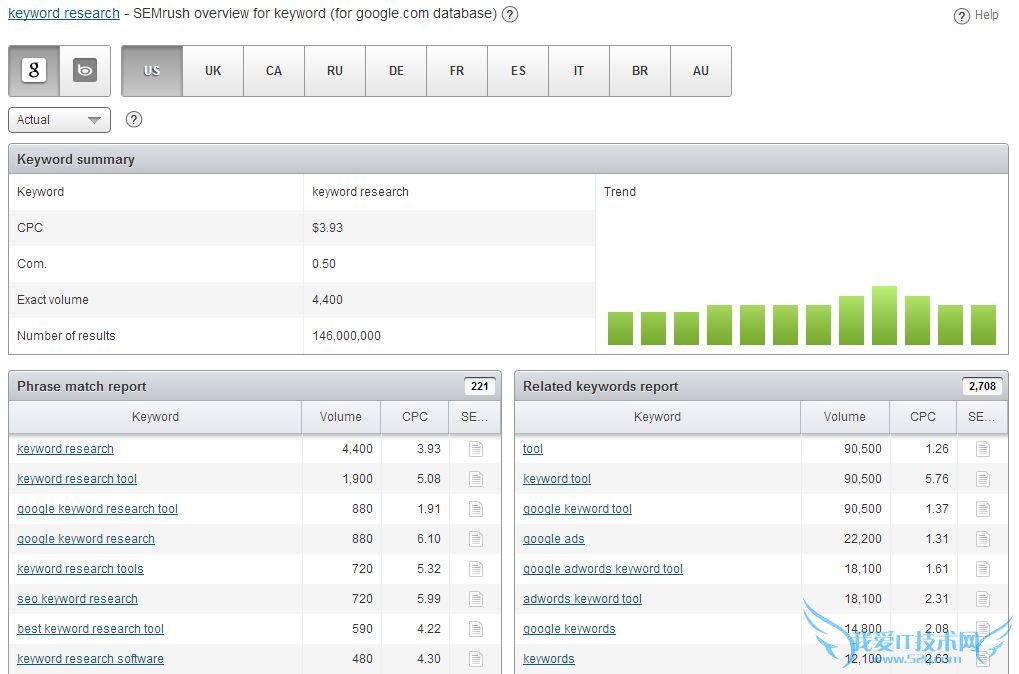The image size is (1019, 674).
Task: Click the 2,708 related keywords count badge
Action: click(982, 387)
